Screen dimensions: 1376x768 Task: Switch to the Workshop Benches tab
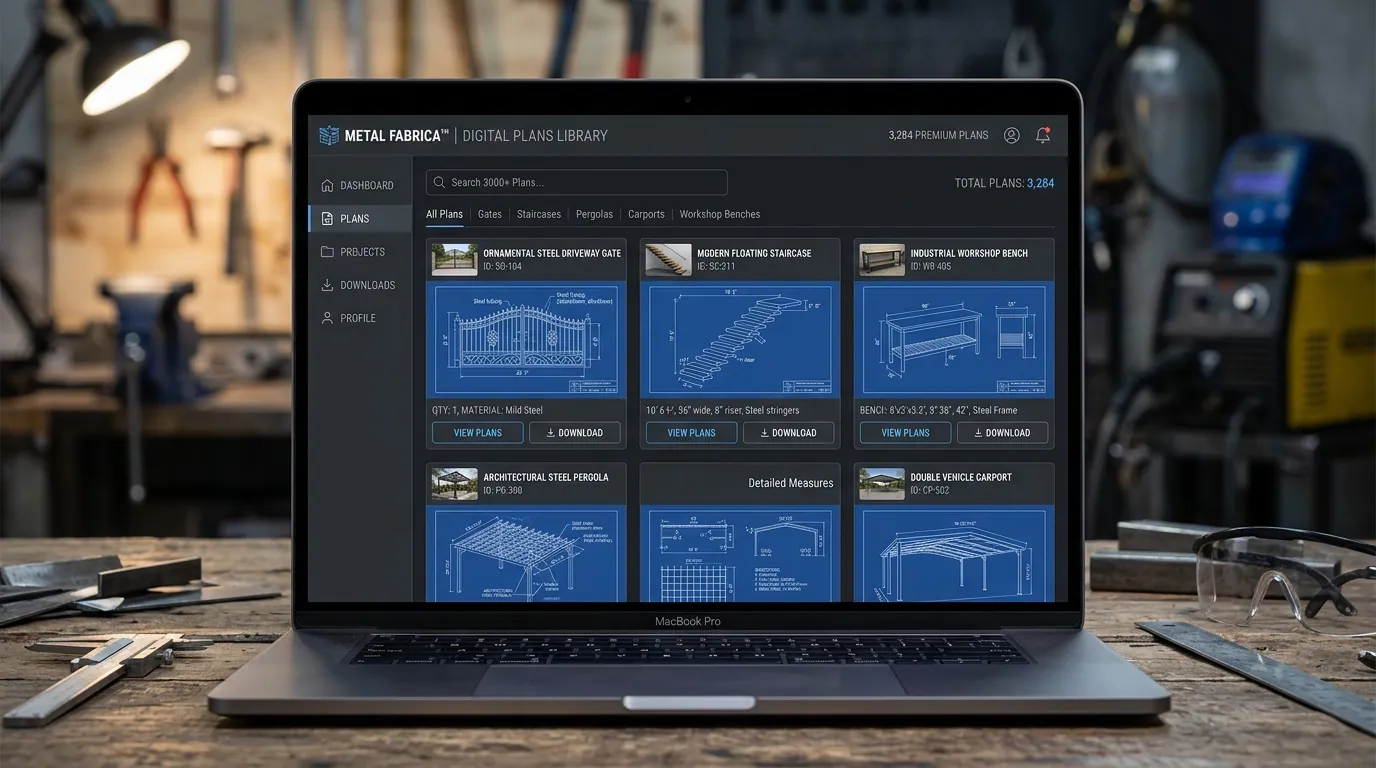point(720,214)
